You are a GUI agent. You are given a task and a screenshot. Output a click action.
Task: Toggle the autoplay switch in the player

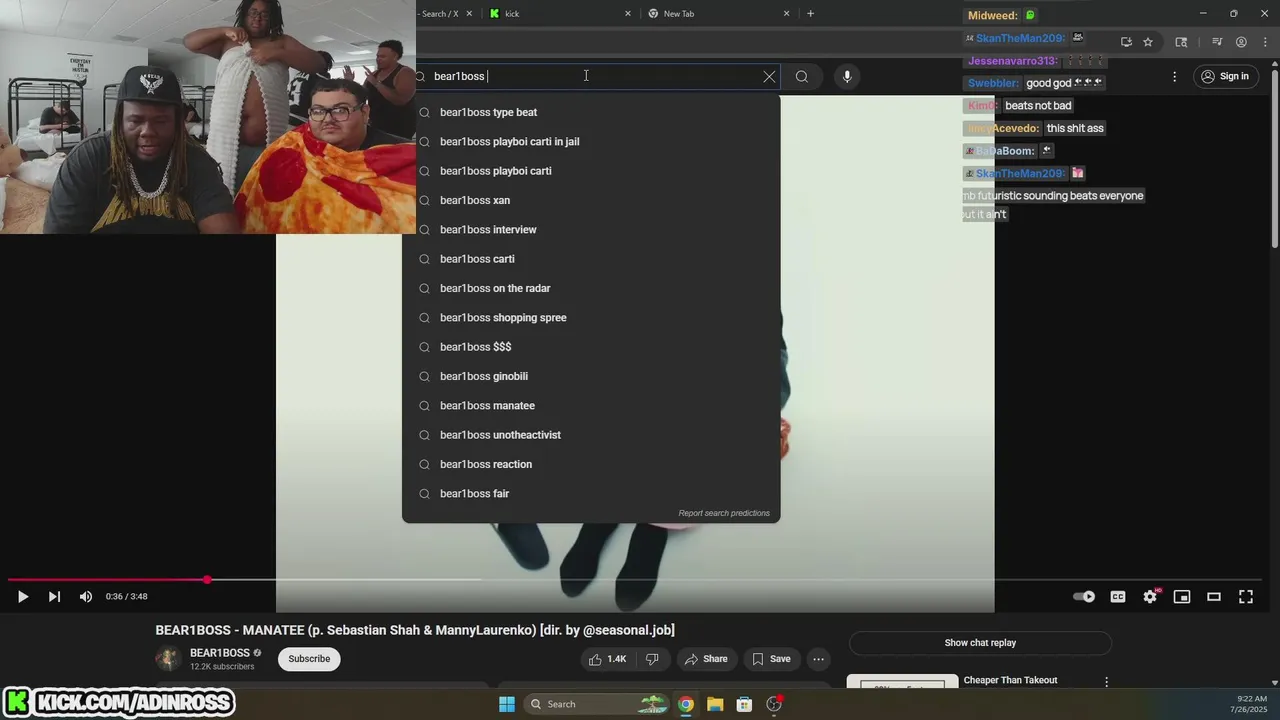(1084, 597)
